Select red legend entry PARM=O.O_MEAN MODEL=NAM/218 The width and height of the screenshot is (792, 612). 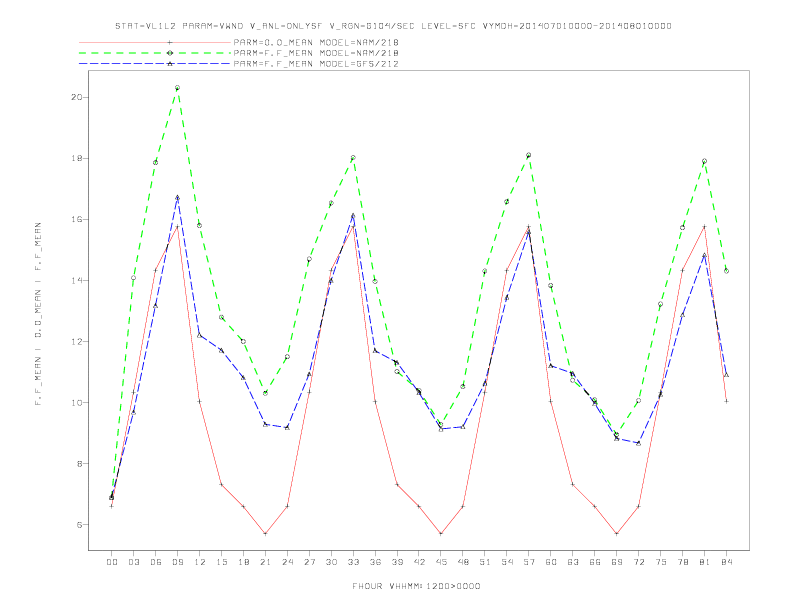(316, 42)
